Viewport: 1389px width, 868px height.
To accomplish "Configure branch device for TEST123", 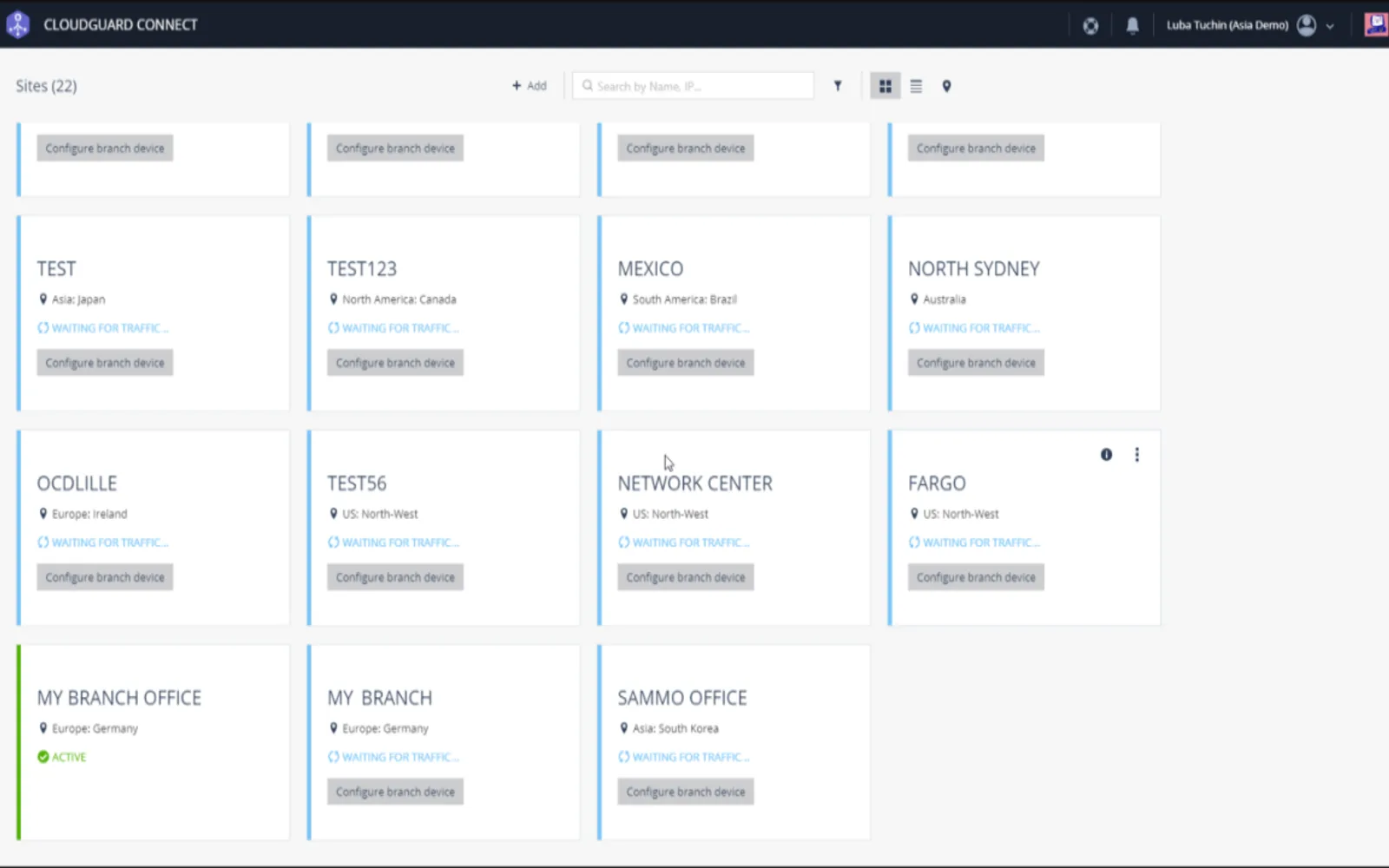I will [395, 363].
